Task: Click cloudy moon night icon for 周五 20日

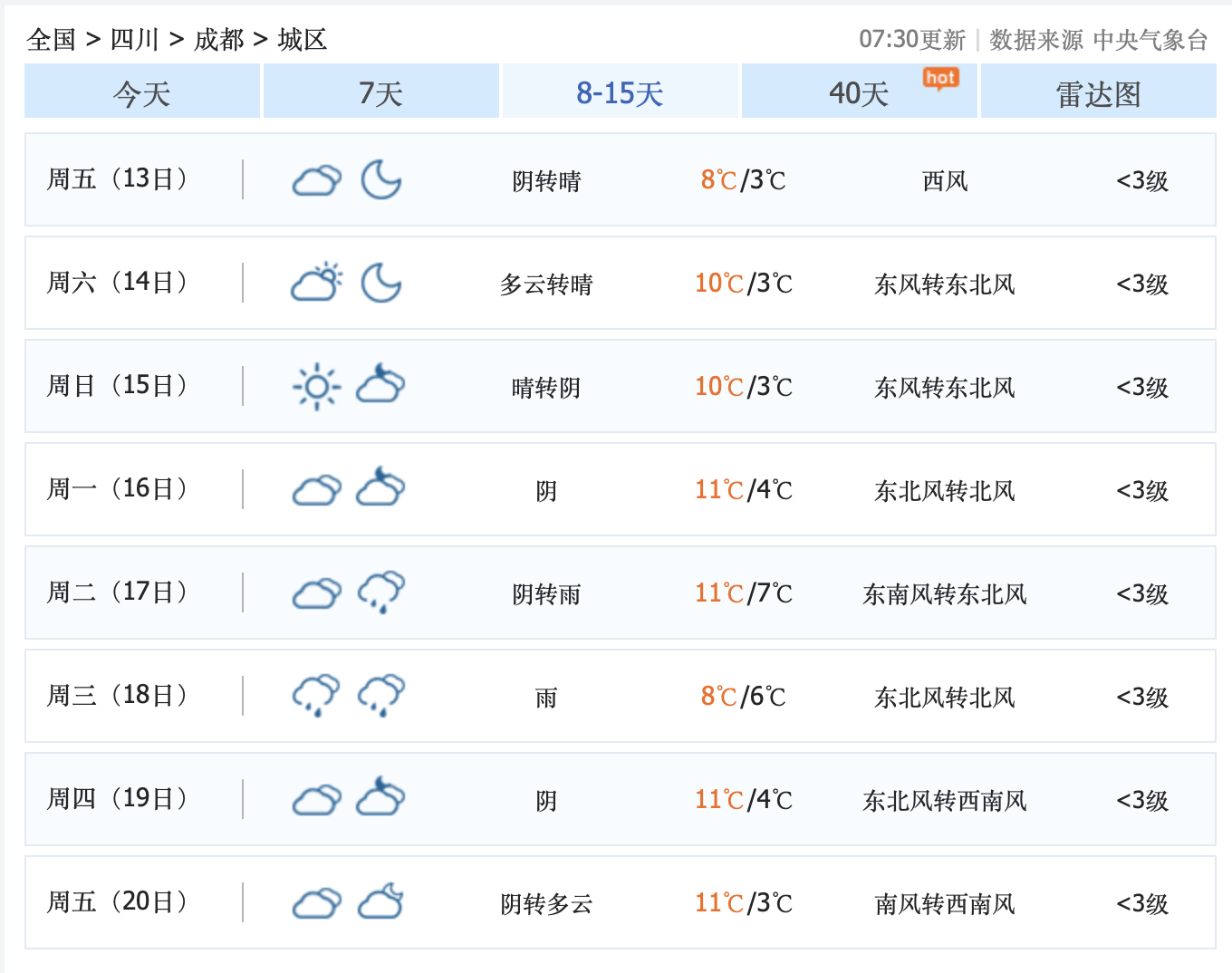Action: pyautogui.click(x=380, y=901)
